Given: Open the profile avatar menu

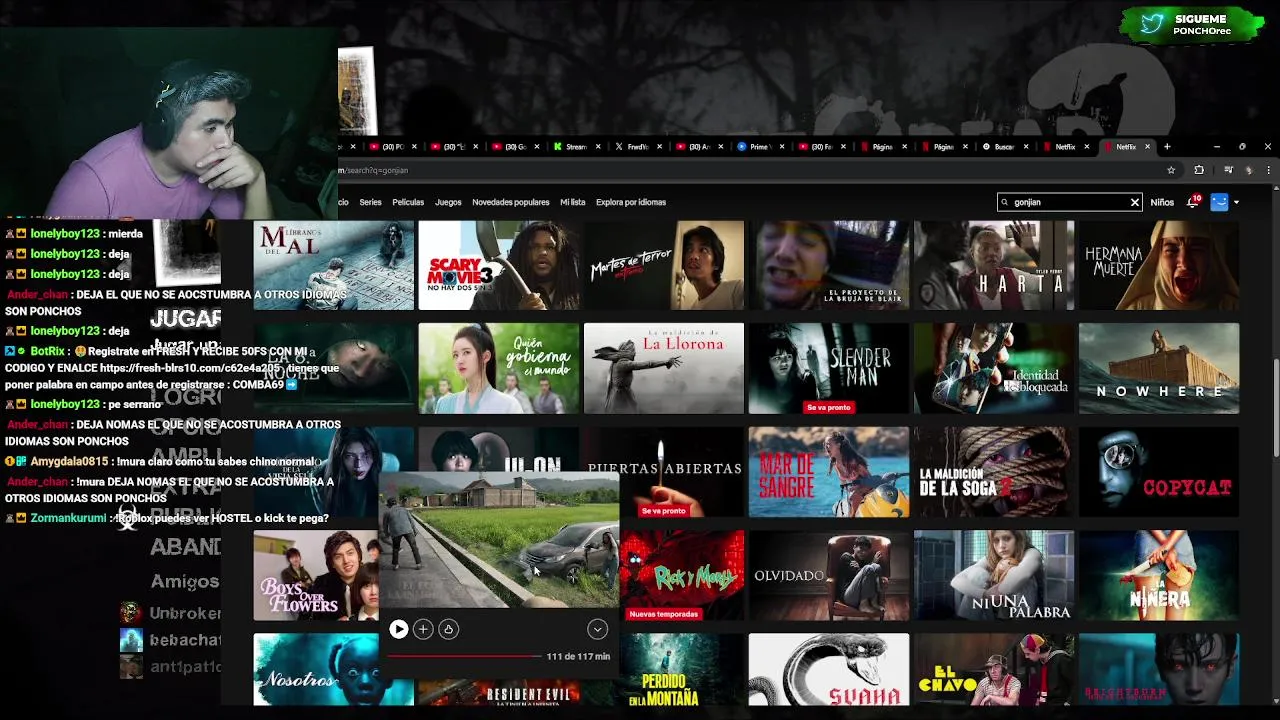Looking at the screenshot, I should click(1219, 202).
